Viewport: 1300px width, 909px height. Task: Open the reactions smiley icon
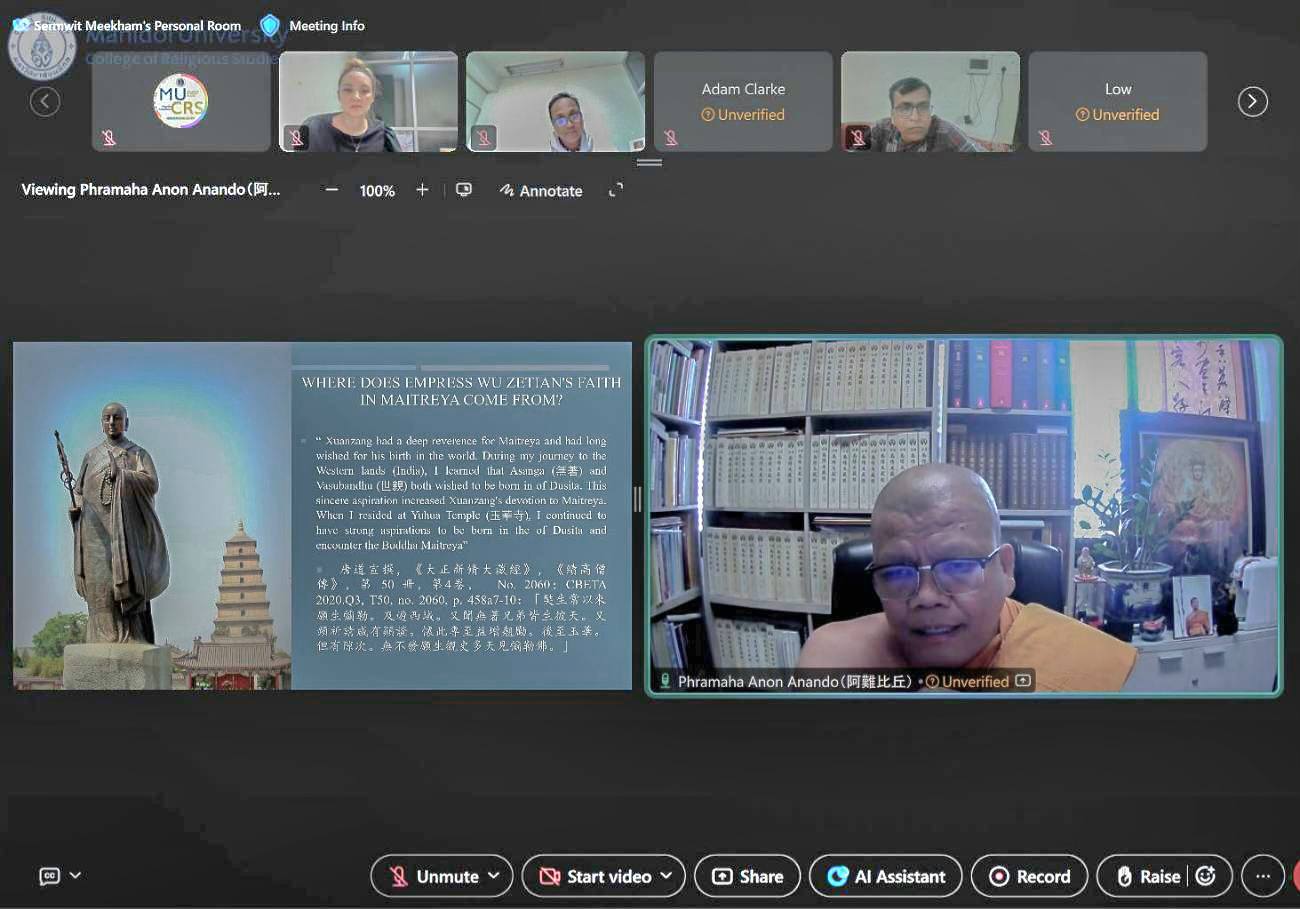(x=1206, y=876)
